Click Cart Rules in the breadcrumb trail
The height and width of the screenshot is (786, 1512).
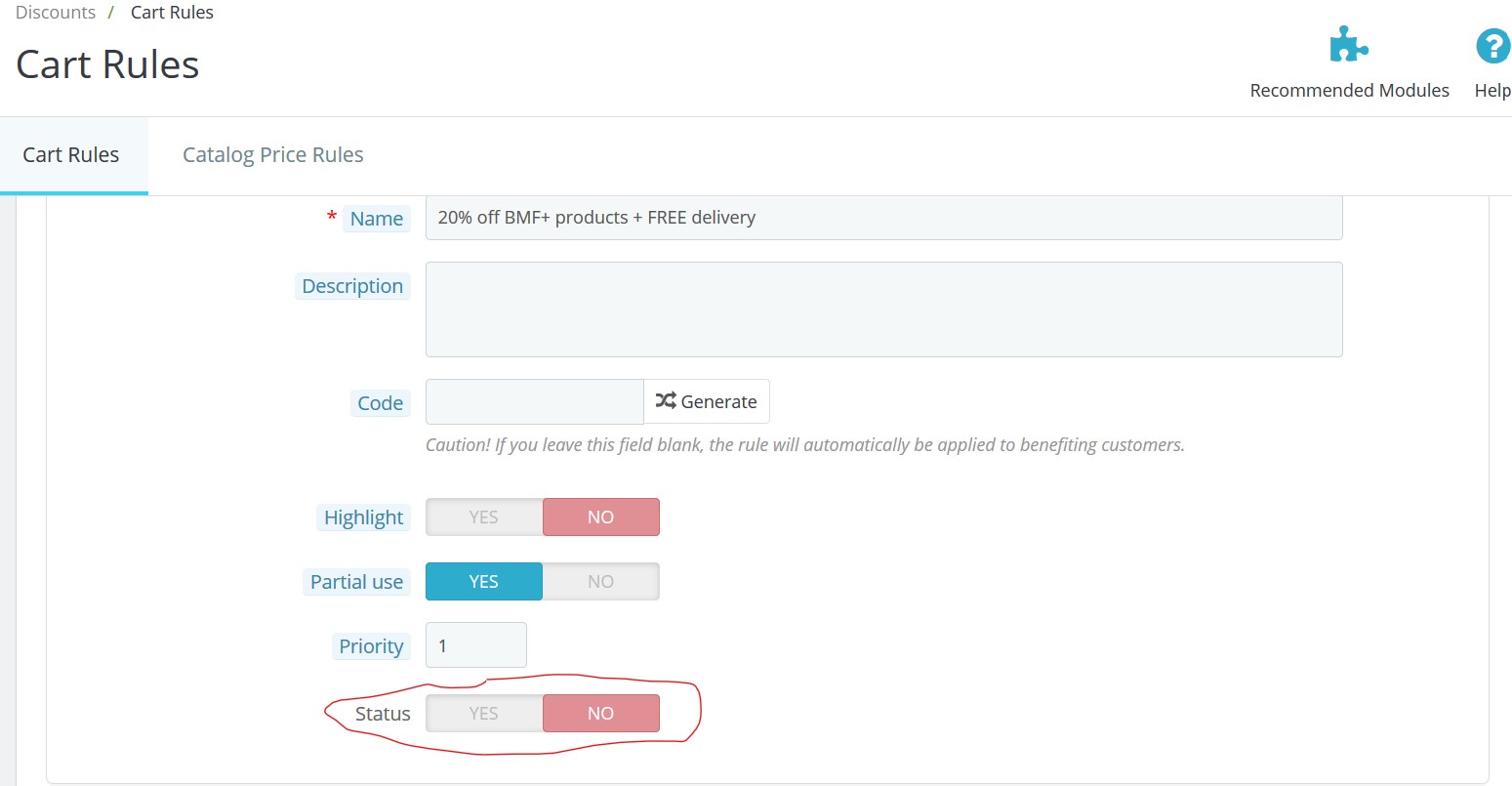(x=172, y=12)
